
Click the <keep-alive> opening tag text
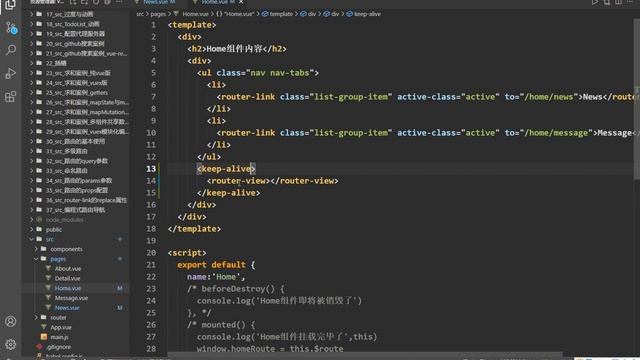click(x=226, y=169)
